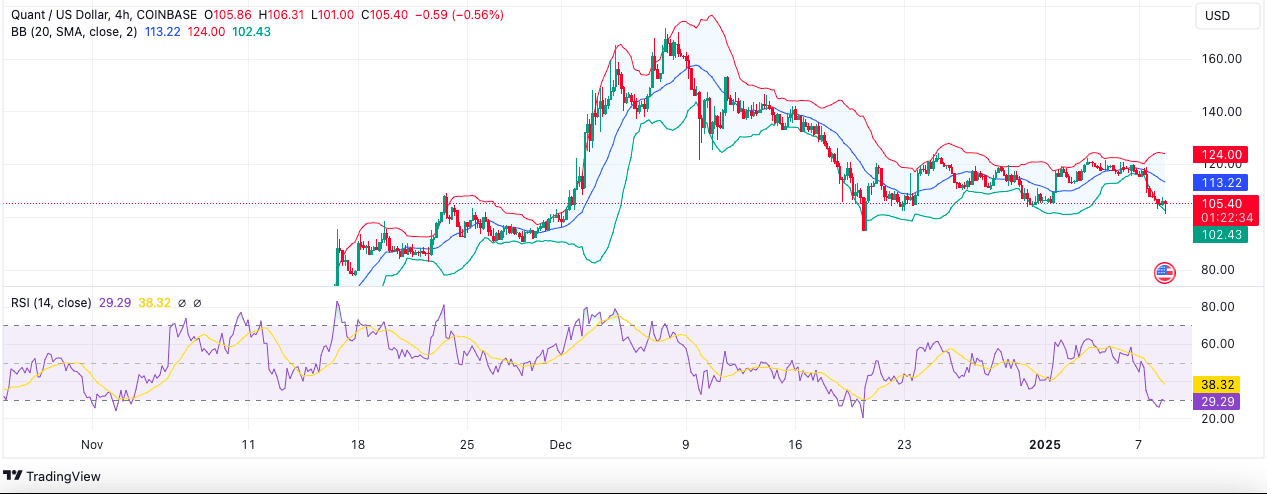Open the TradingView logo link

point(53,477)
